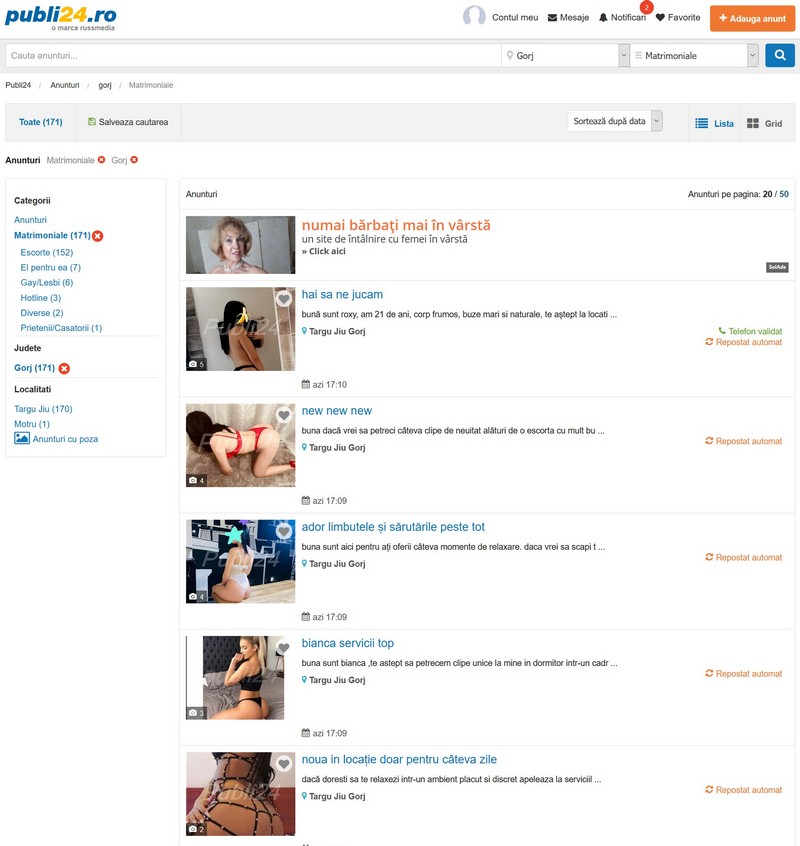Toggle favorite heart on 'new new new' listing
Viewport: 800px width, 846px height.
(284, 415)
